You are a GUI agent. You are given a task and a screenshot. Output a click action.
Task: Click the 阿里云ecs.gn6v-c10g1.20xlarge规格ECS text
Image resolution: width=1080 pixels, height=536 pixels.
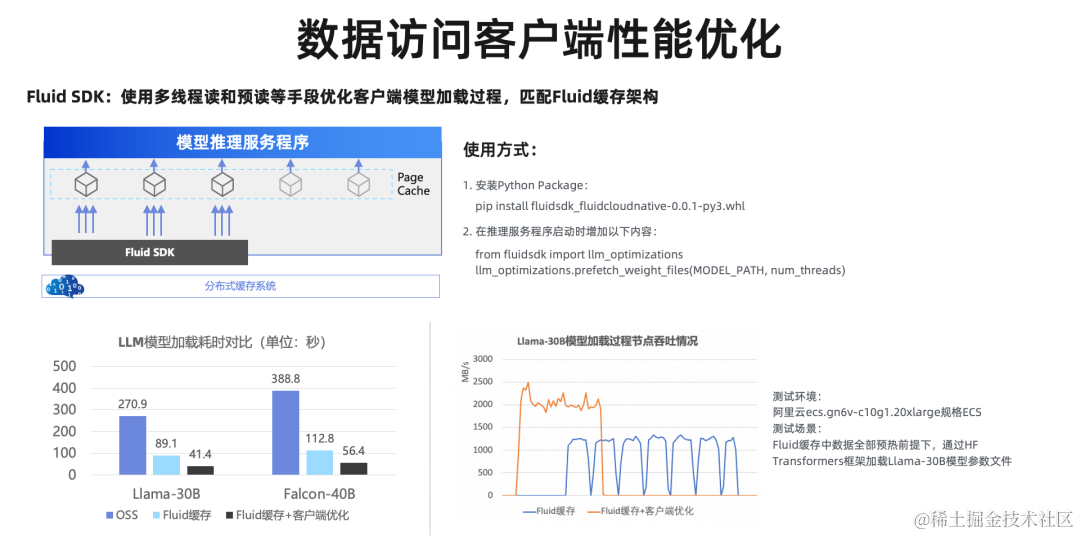coord(877,413)
